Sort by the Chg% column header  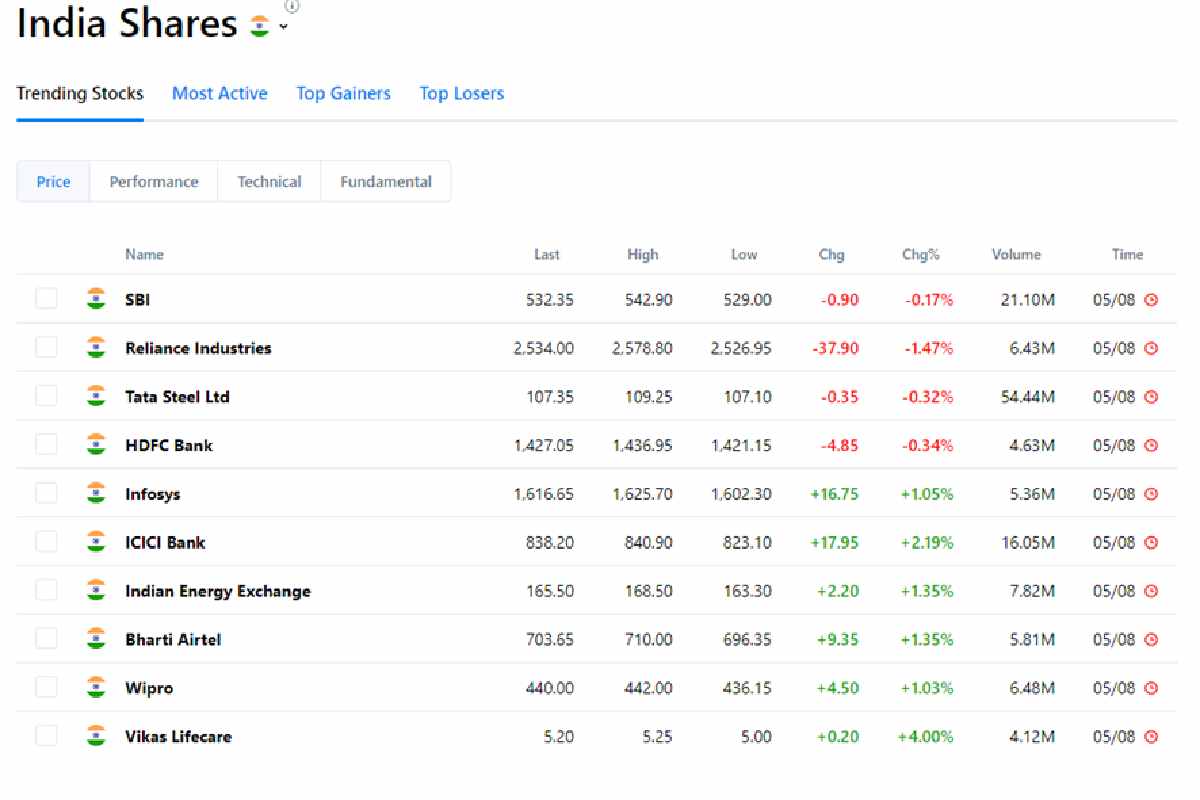tap(921, 254)
